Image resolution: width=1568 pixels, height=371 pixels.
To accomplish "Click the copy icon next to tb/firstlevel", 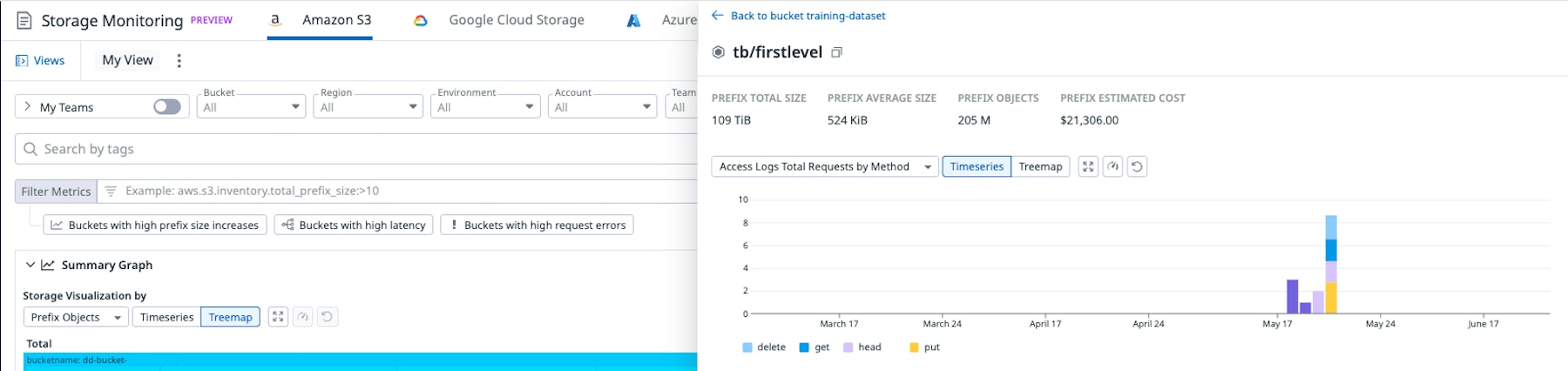I will 836,52.
